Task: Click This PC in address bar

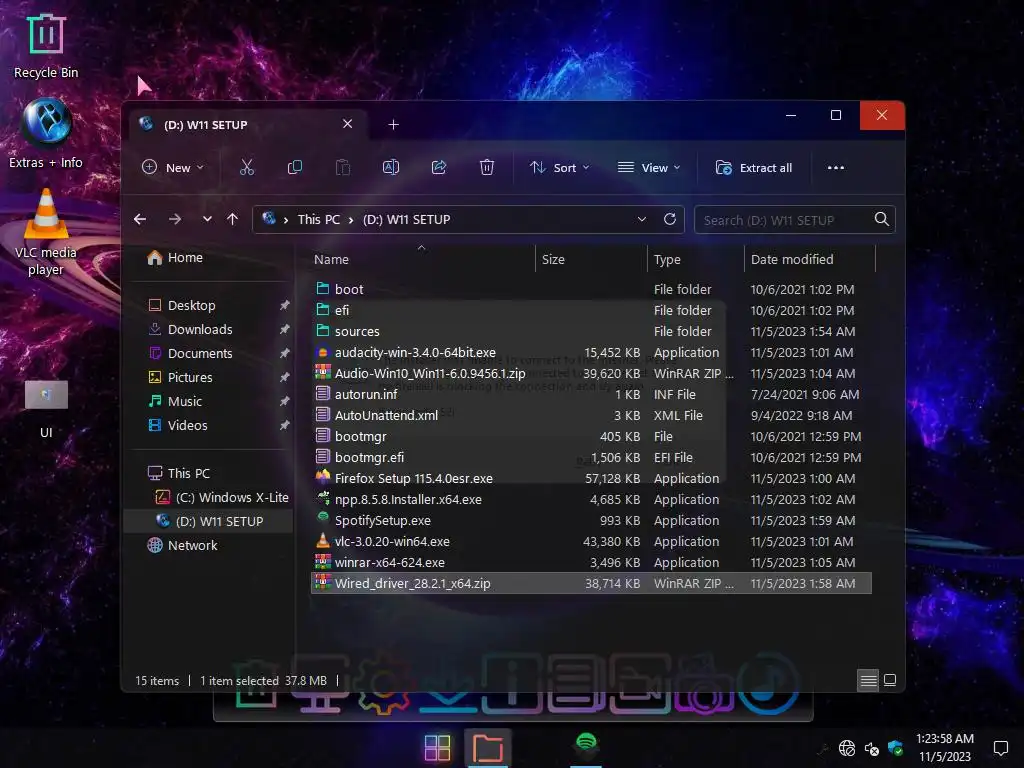Action: coord(319,219)
